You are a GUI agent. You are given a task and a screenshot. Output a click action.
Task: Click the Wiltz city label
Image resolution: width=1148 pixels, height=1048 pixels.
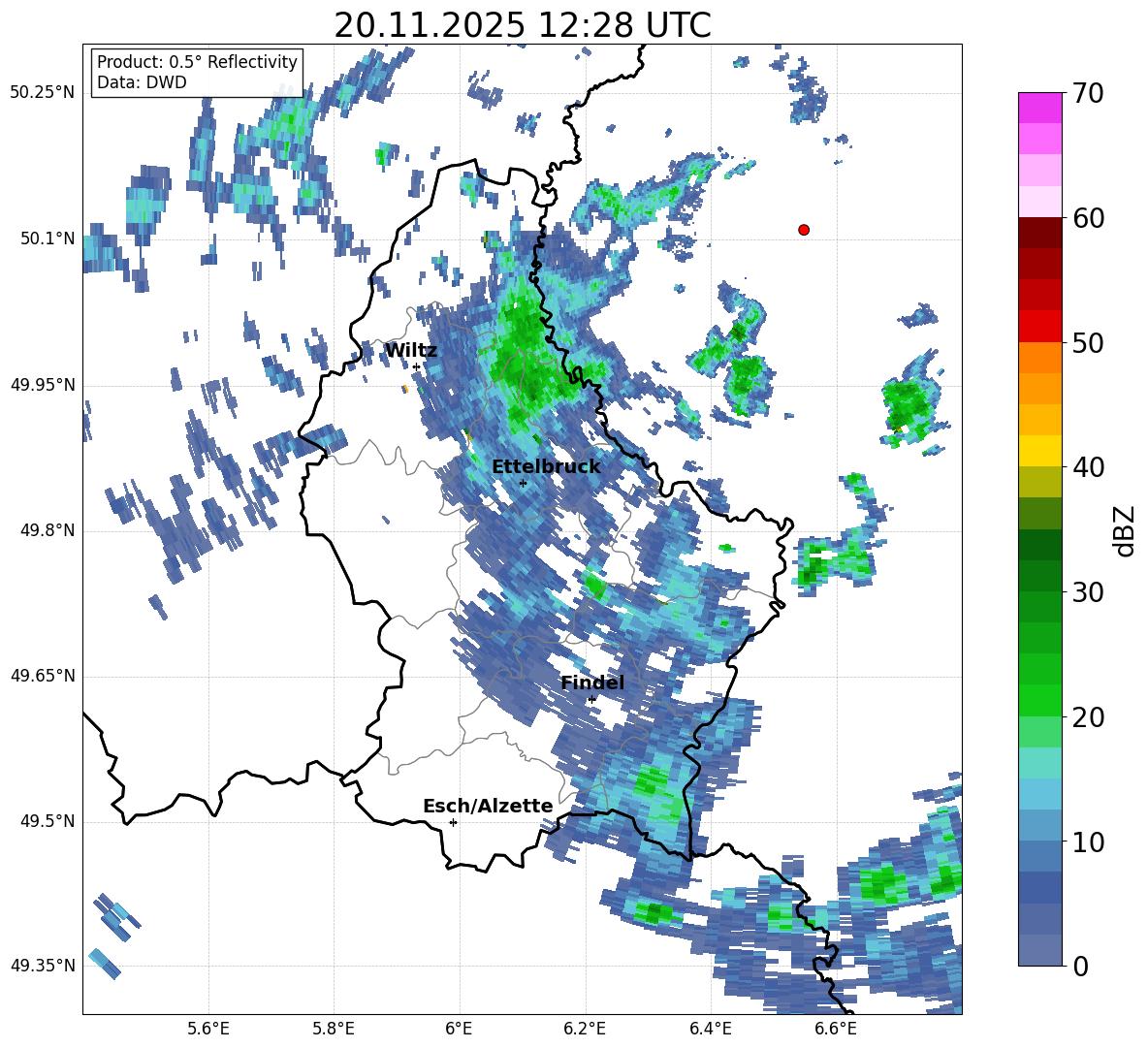pos(411,351)
